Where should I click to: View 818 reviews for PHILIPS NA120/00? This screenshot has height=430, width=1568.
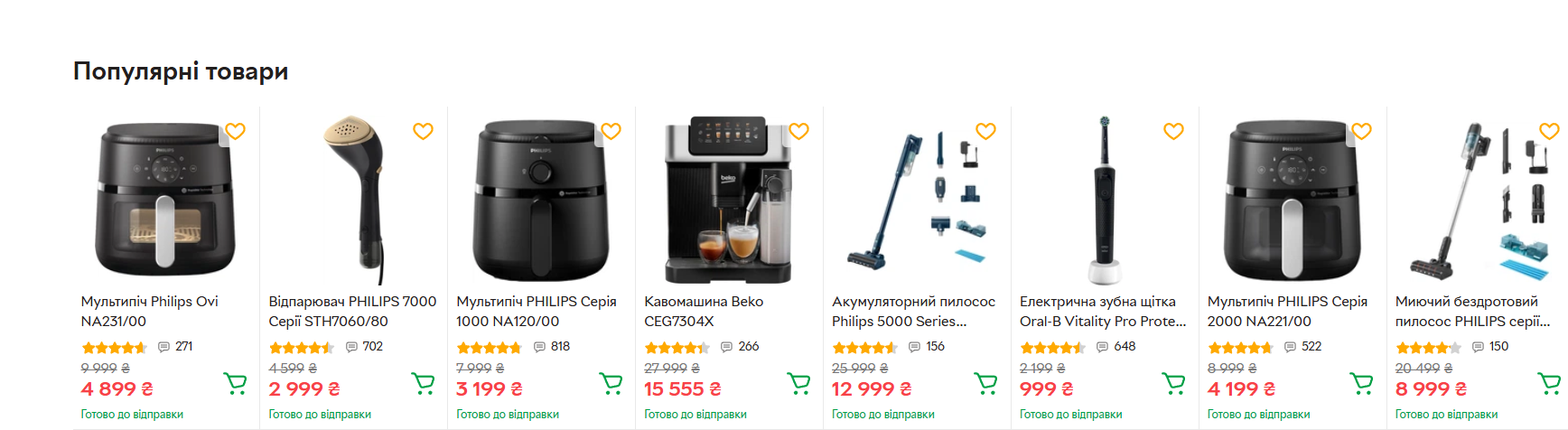click(552, 347)
